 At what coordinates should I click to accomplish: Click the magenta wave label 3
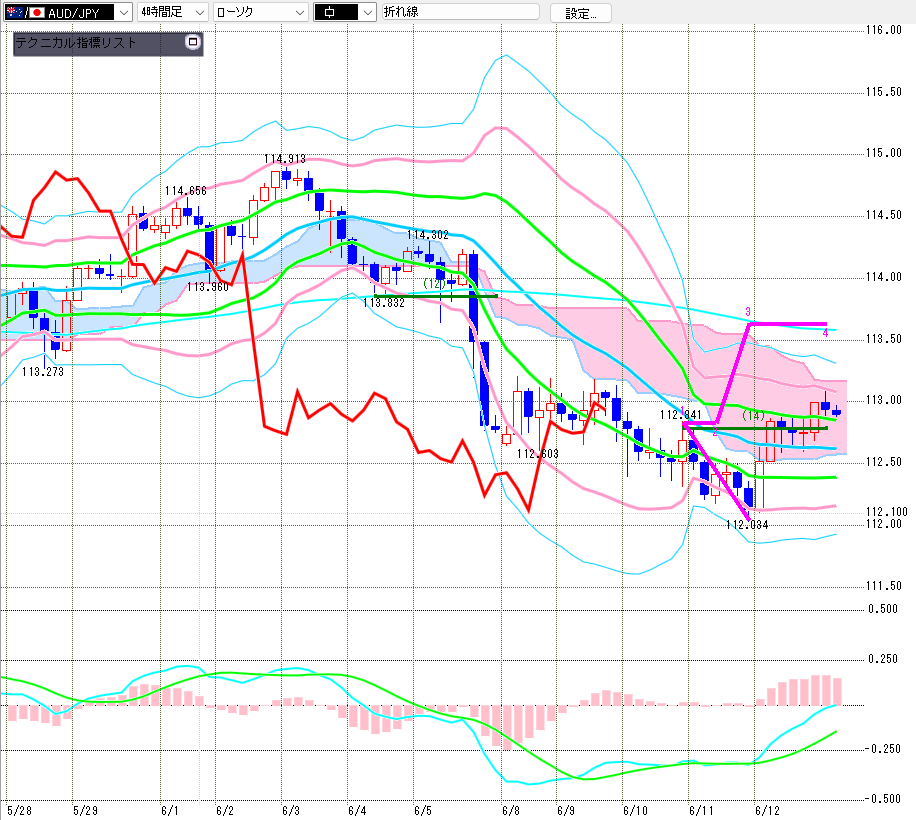click(x=748, y=312)
